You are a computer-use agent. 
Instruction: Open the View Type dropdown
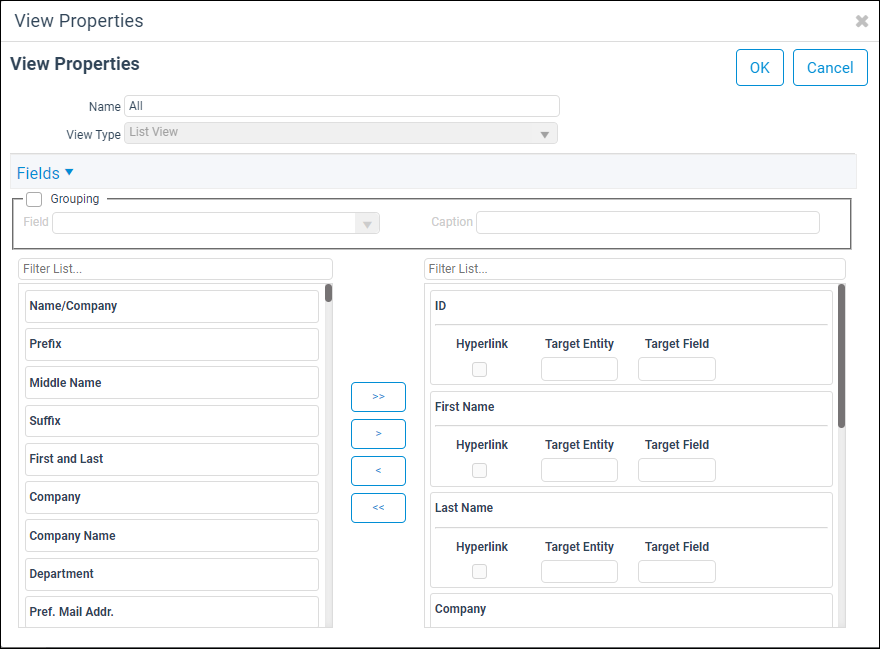pyautogui.click(x=341, y=133)
